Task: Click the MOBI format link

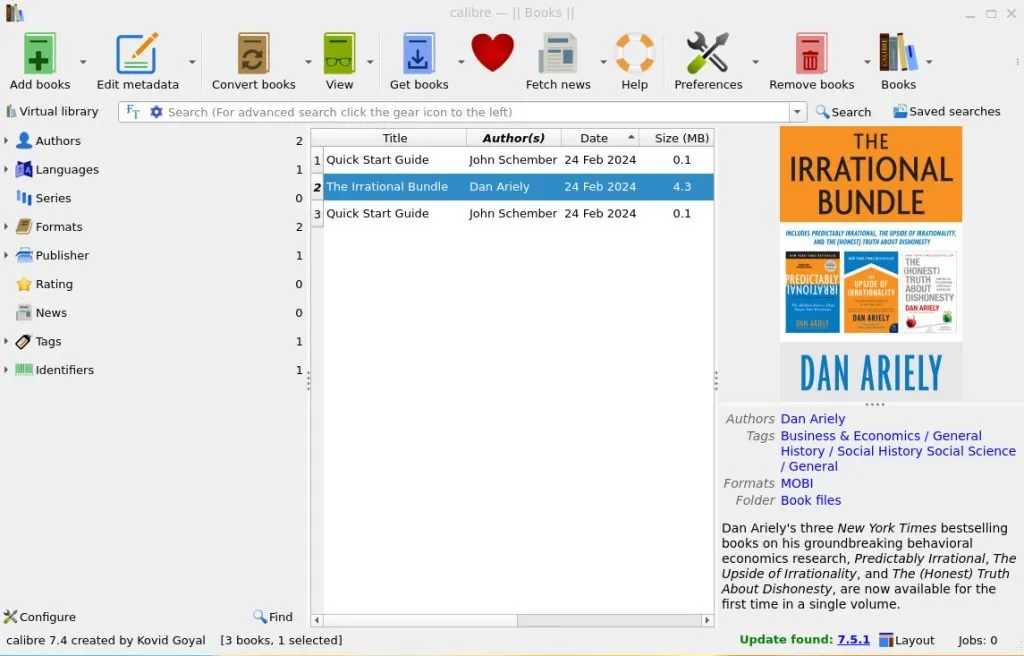Action: (x=797, y=484)
